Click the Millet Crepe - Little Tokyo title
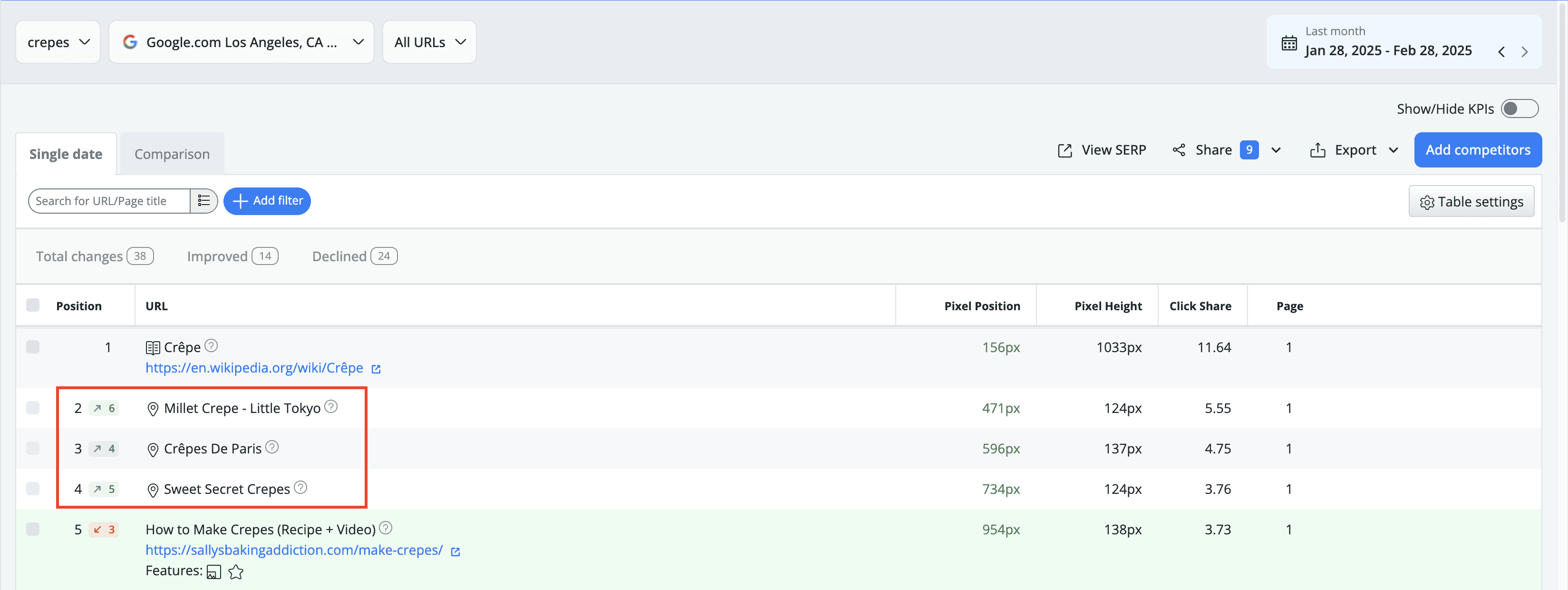 (242, 408)
